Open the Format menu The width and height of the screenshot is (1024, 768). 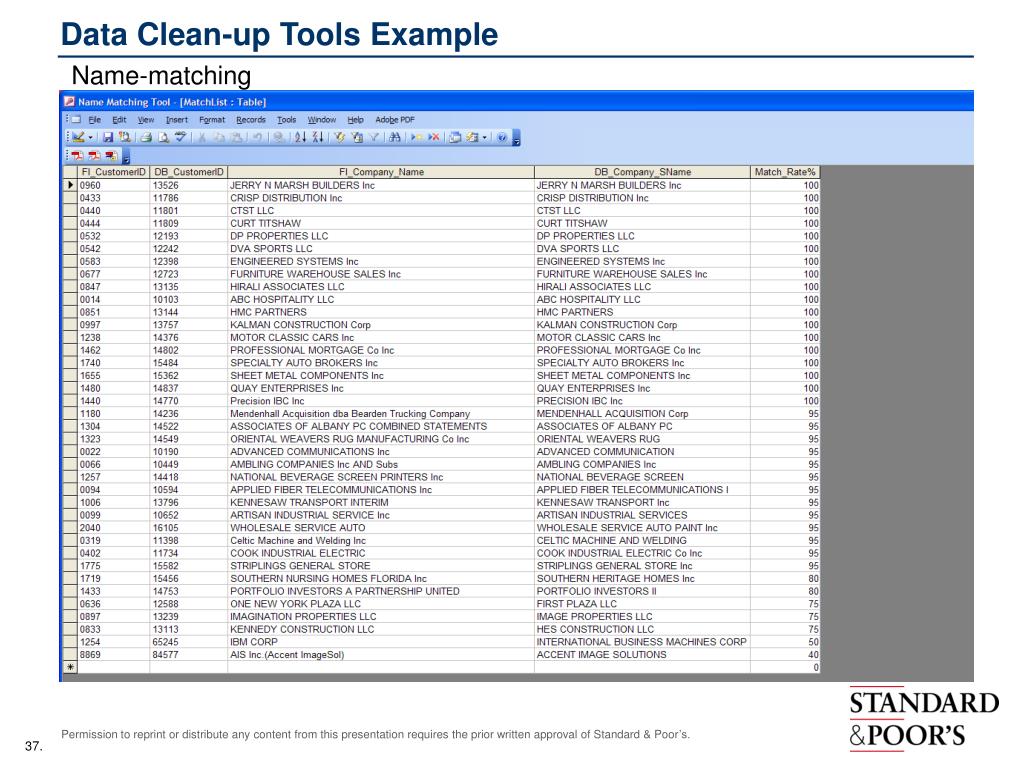tap(212, 120)
